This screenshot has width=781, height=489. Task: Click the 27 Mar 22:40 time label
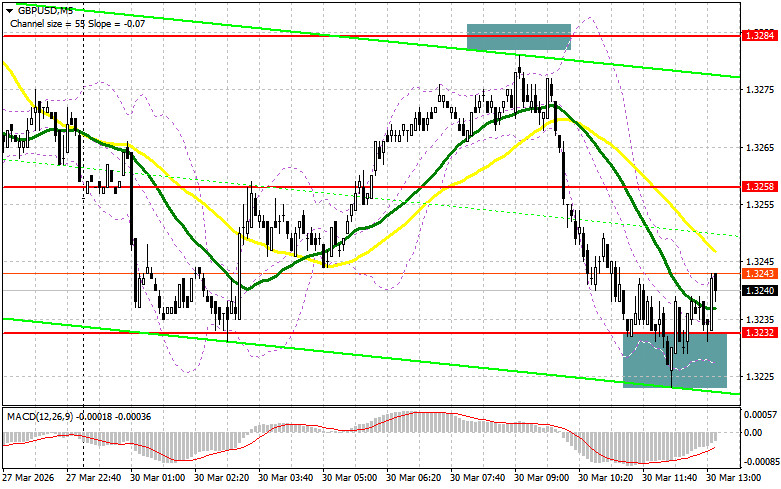tap(94, 478)
